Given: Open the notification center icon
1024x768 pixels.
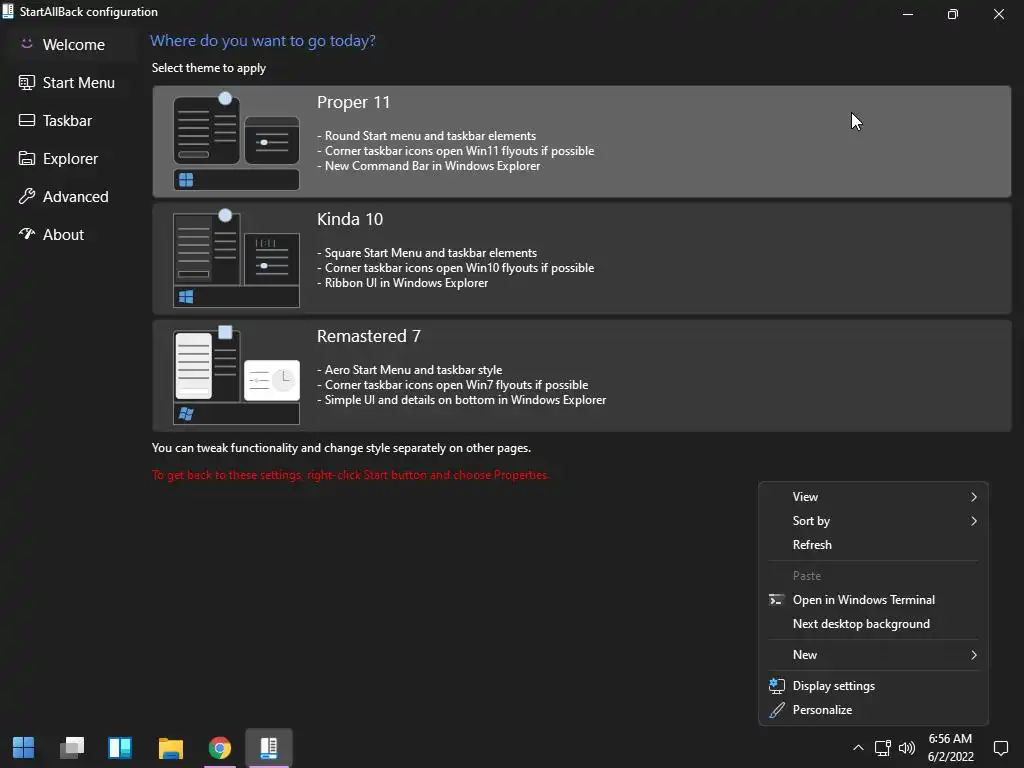Looking at the screenshot, I should 1000,748.
